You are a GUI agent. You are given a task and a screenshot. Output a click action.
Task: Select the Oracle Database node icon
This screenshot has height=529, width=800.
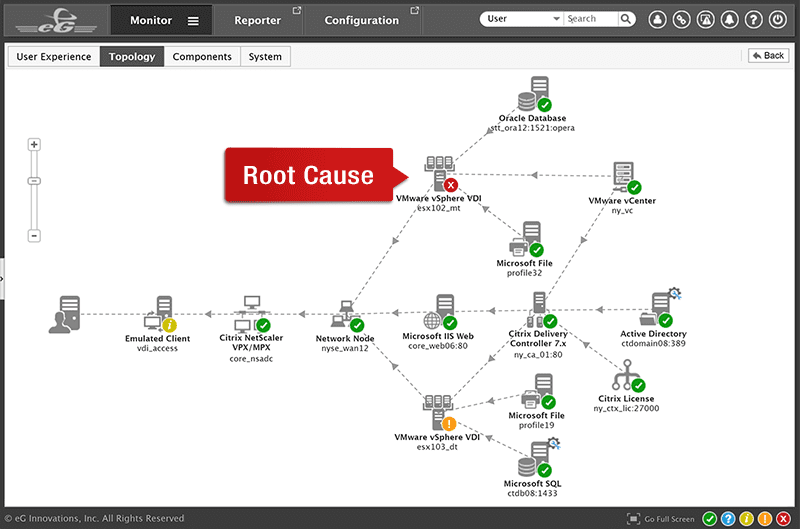point(534,94)
